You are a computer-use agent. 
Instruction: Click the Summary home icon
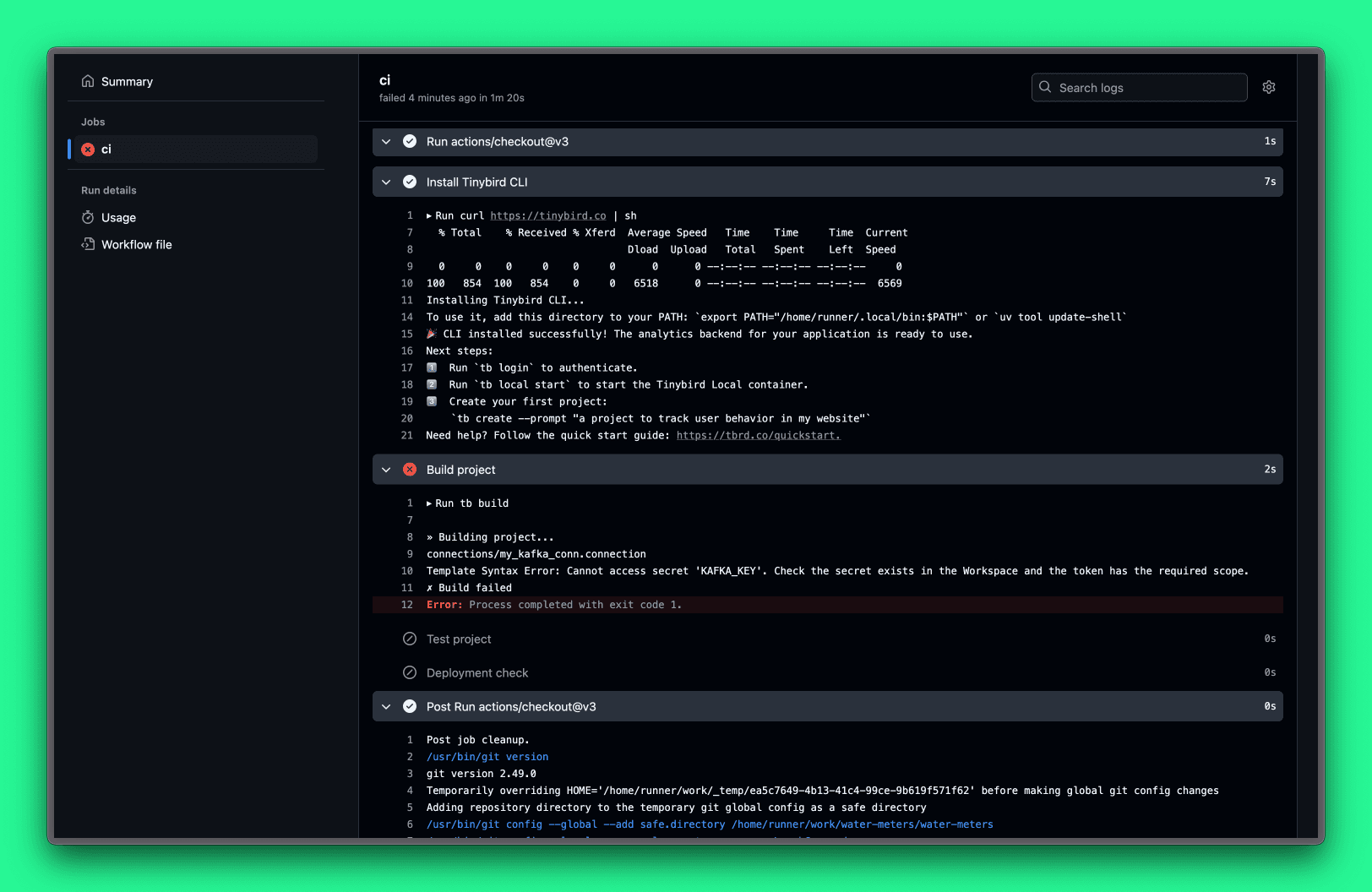point(88,81)
